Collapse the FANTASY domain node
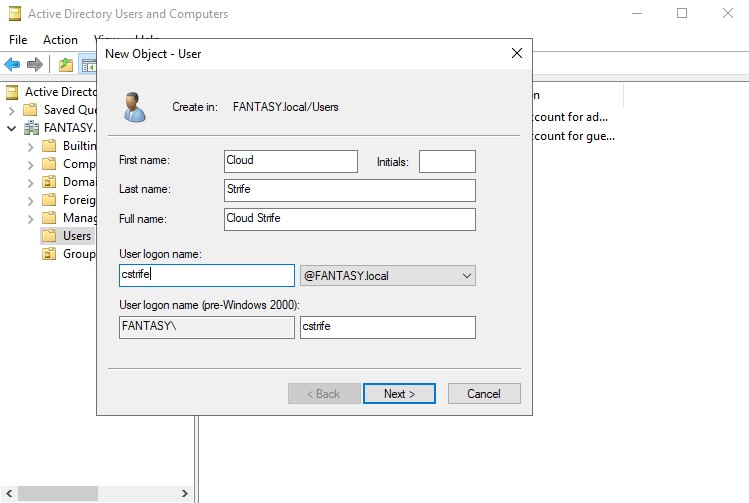The height and width of the screenshot is (503, 749). (12, 128)
